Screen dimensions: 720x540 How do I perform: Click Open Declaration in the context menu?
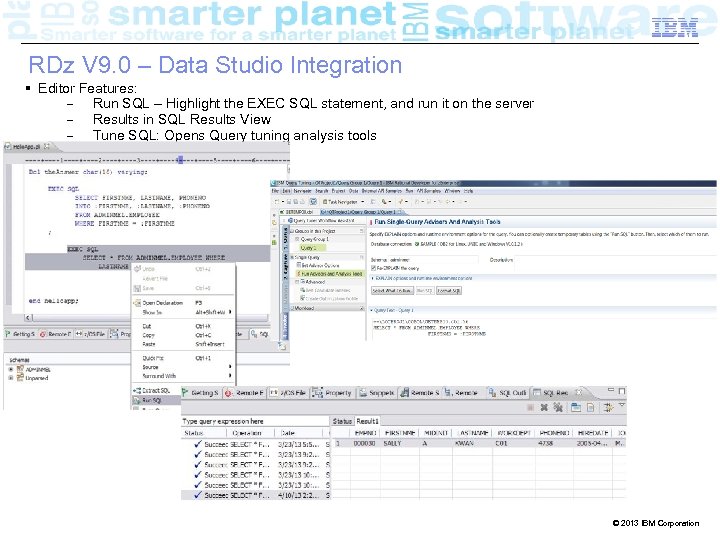pos(163,303)
